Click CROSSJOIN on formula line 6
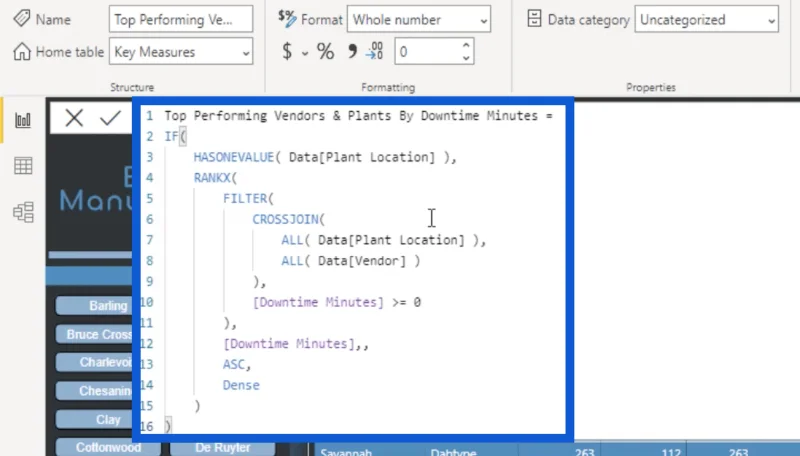 pos(285,219)
